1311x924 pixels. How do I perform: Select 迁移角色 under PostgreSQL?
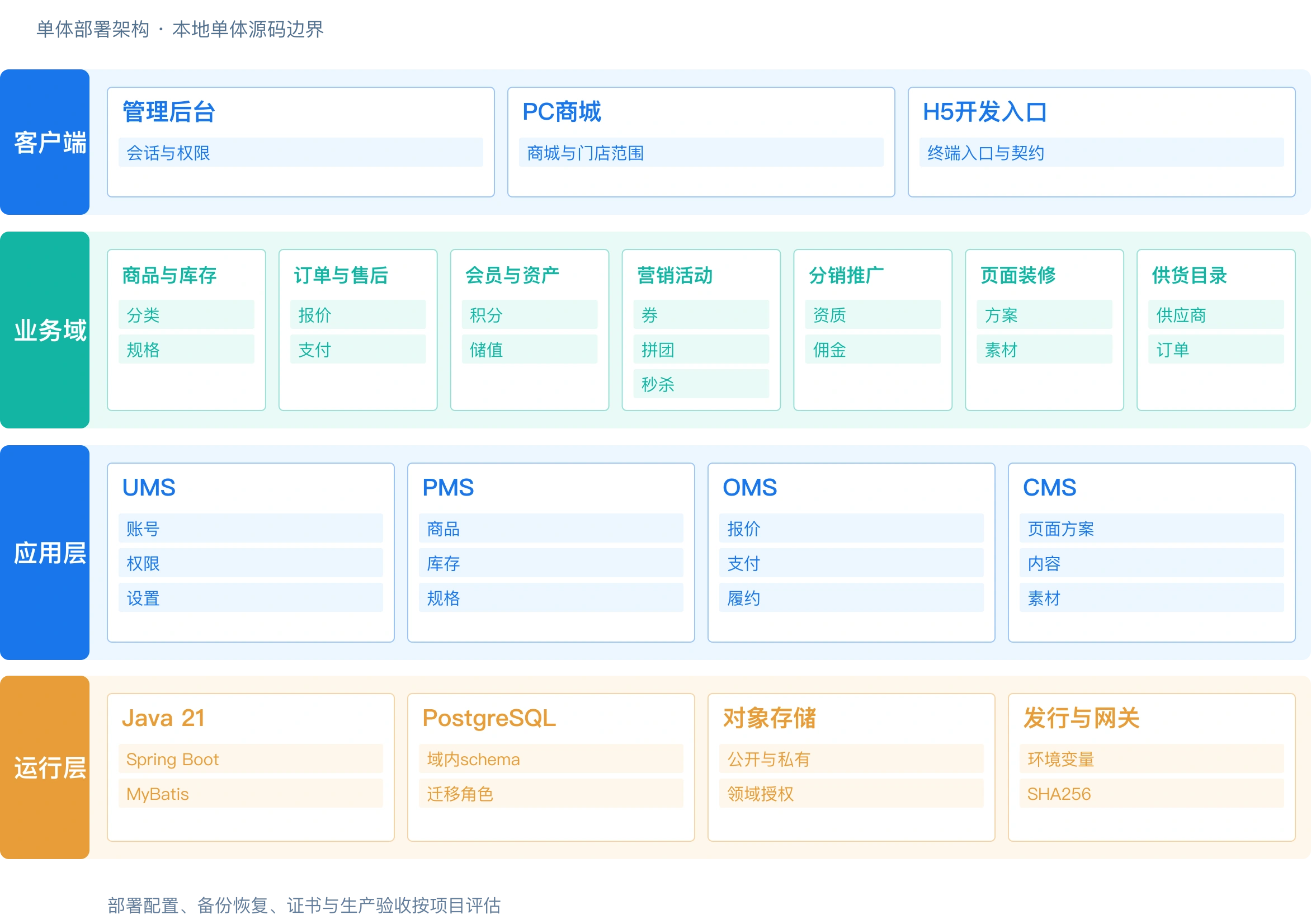point(551,794)
